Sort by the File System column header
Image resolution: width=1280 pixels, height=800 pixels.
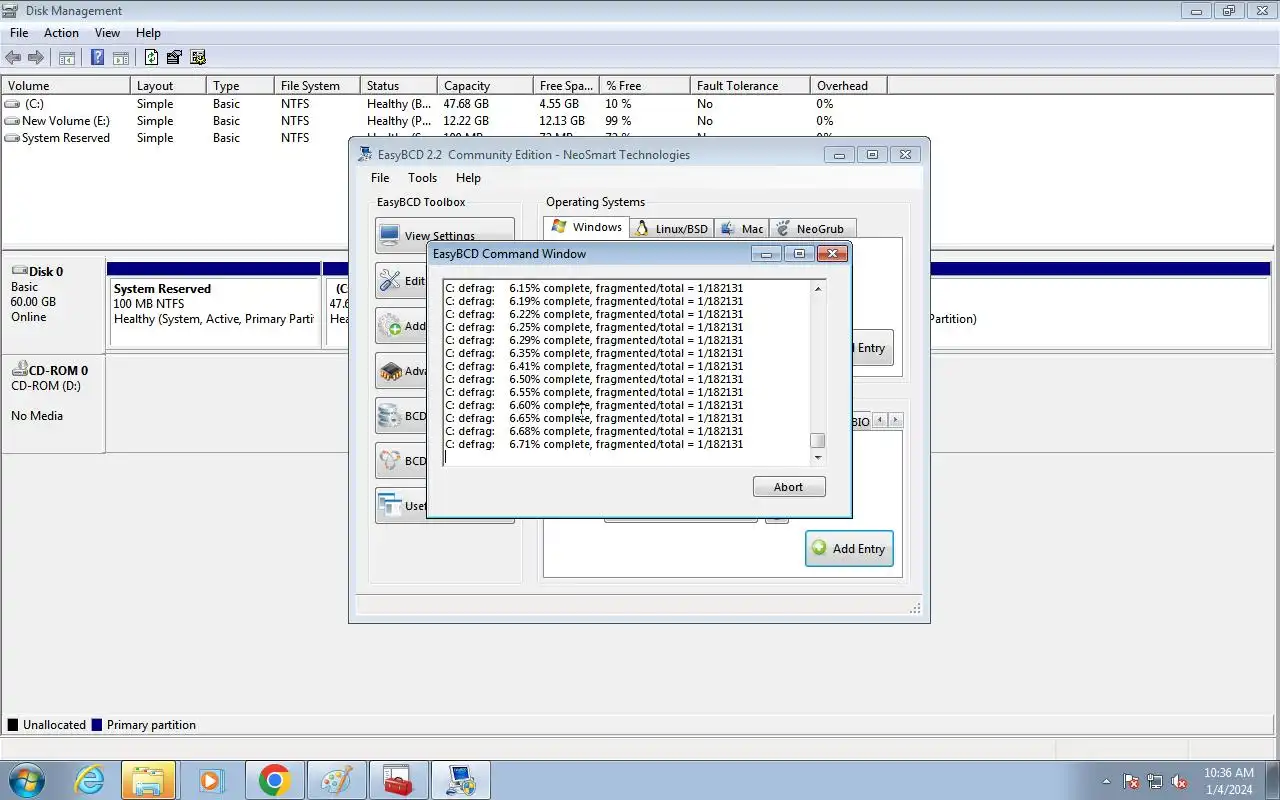pyautogui.click(x=317, y=86)
